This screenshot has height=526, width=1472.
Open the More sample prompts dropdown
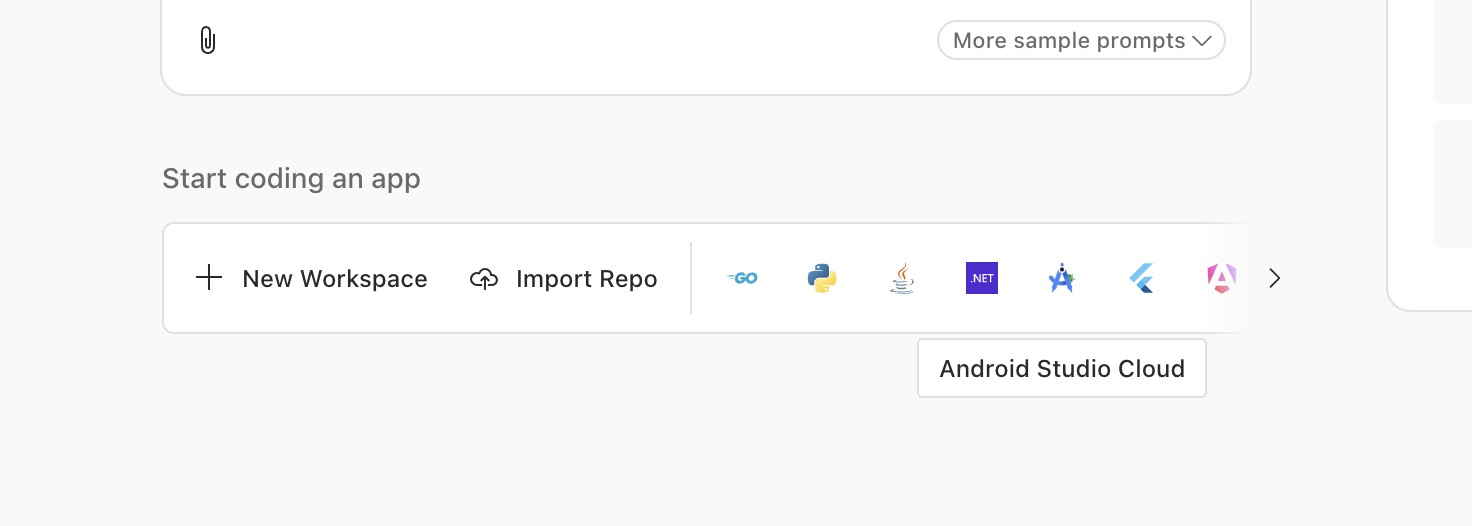coord(1081,40)
